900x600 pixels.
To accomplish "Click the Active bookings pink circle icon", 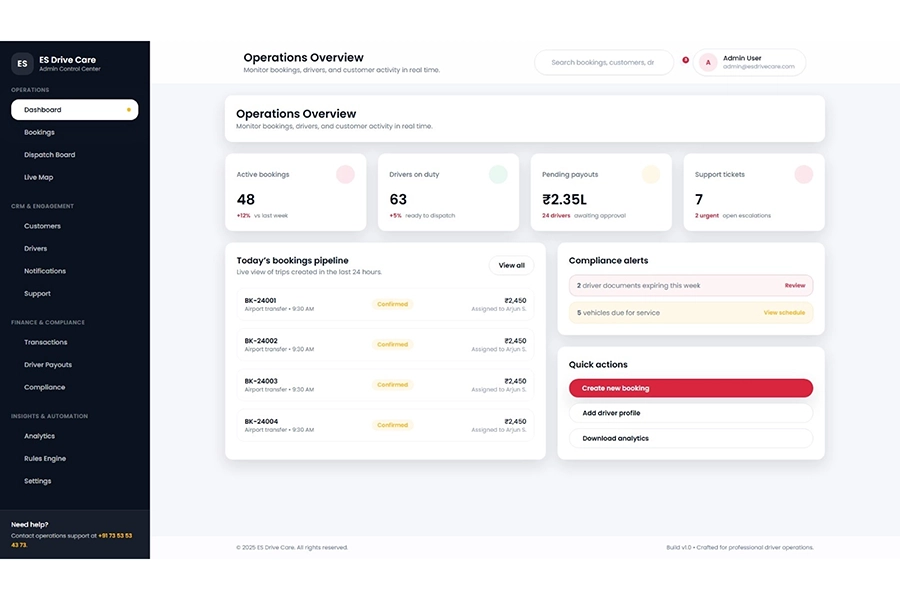I will (345, 174).
